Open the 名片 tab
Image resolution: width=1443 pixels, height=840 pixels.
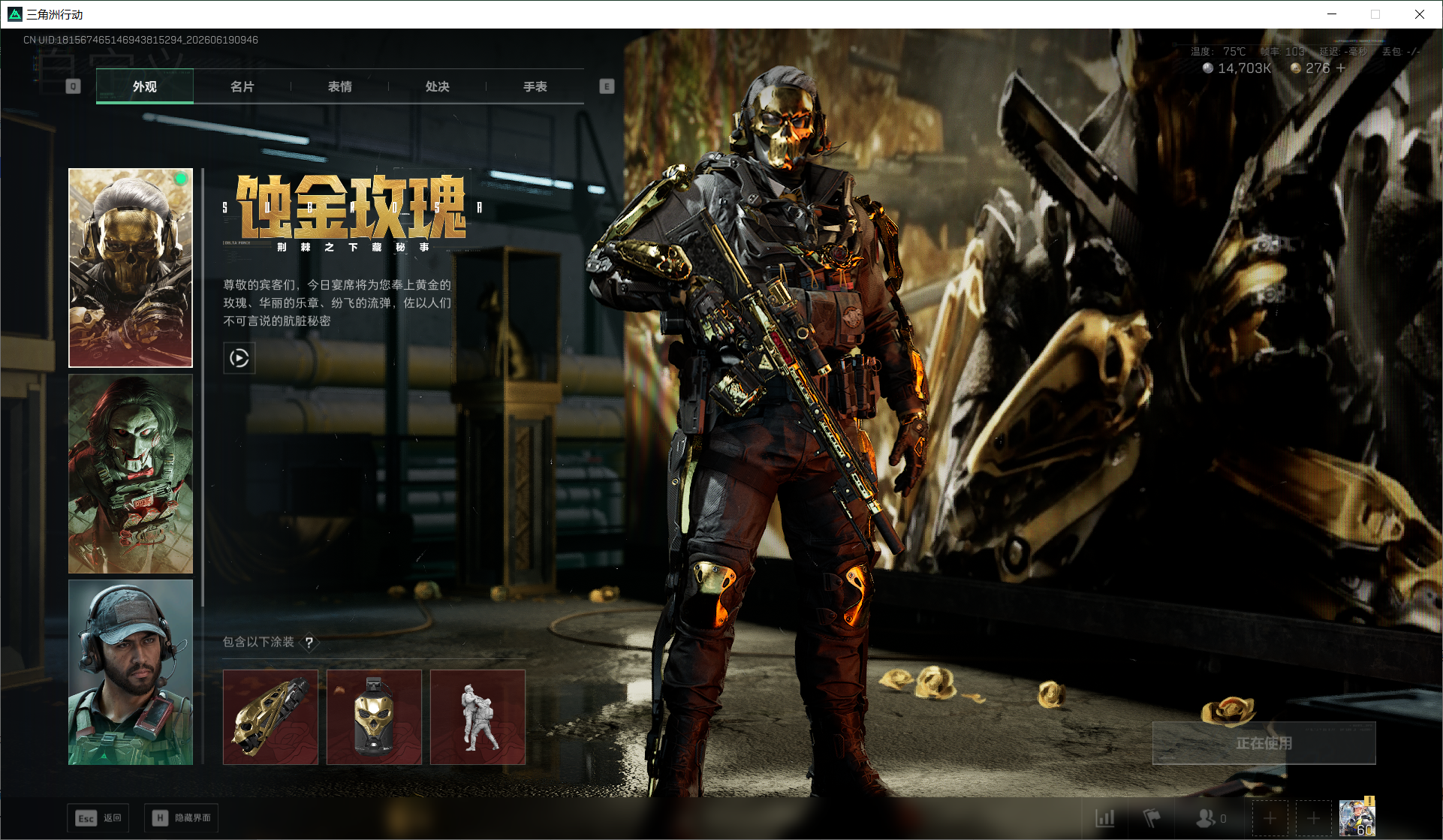243,86
